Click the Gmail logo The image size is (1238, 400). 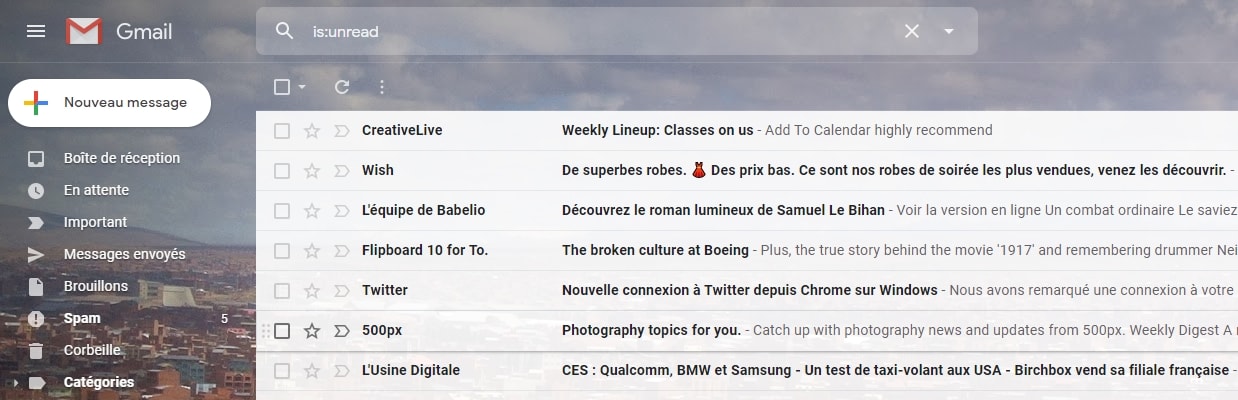(120, 31)
